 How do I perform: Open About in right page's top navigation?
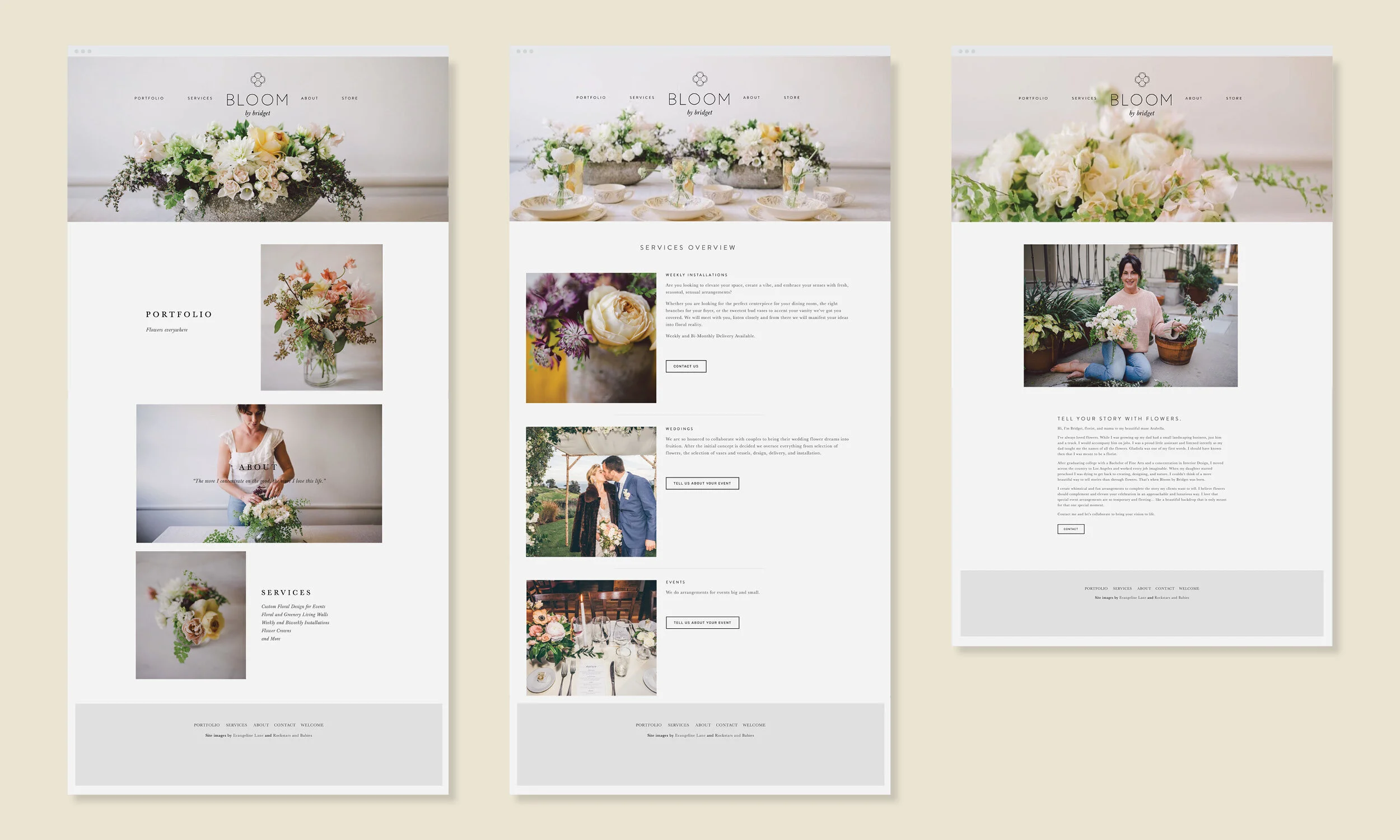[1193, 99]
